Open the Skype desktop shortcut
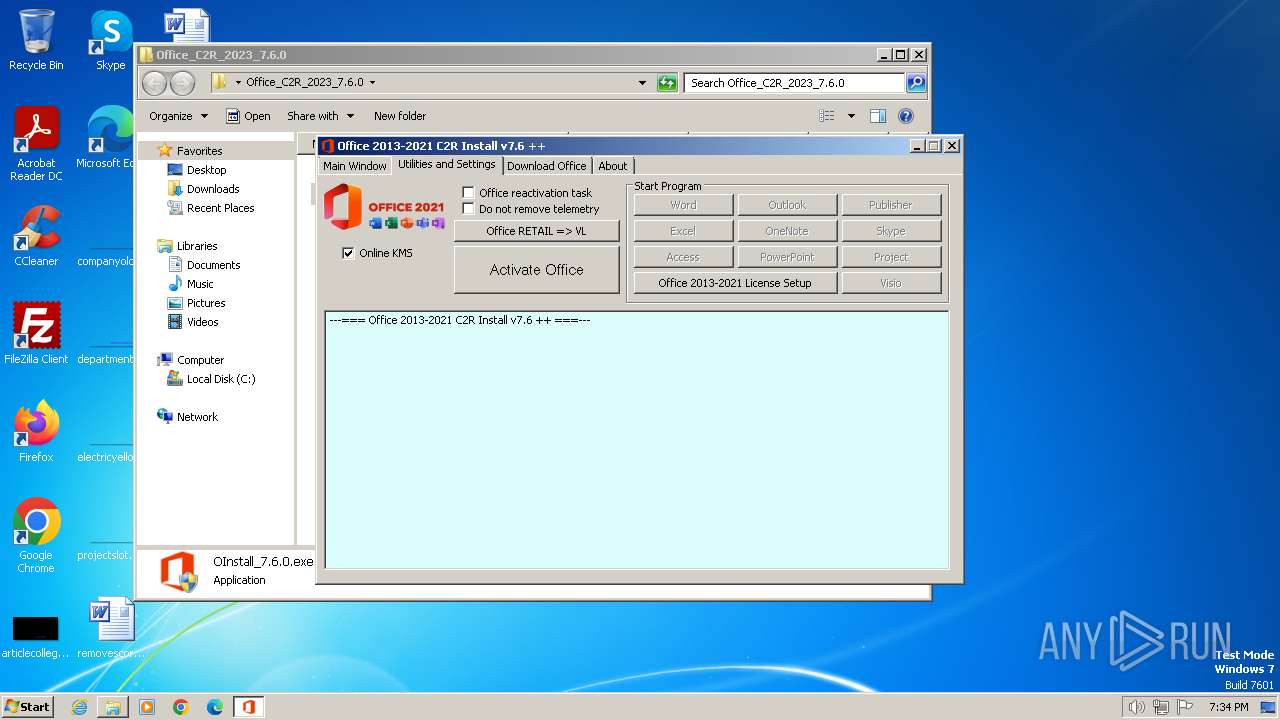Viewport: 1280px width, 720px height. (x=110, y=40)
